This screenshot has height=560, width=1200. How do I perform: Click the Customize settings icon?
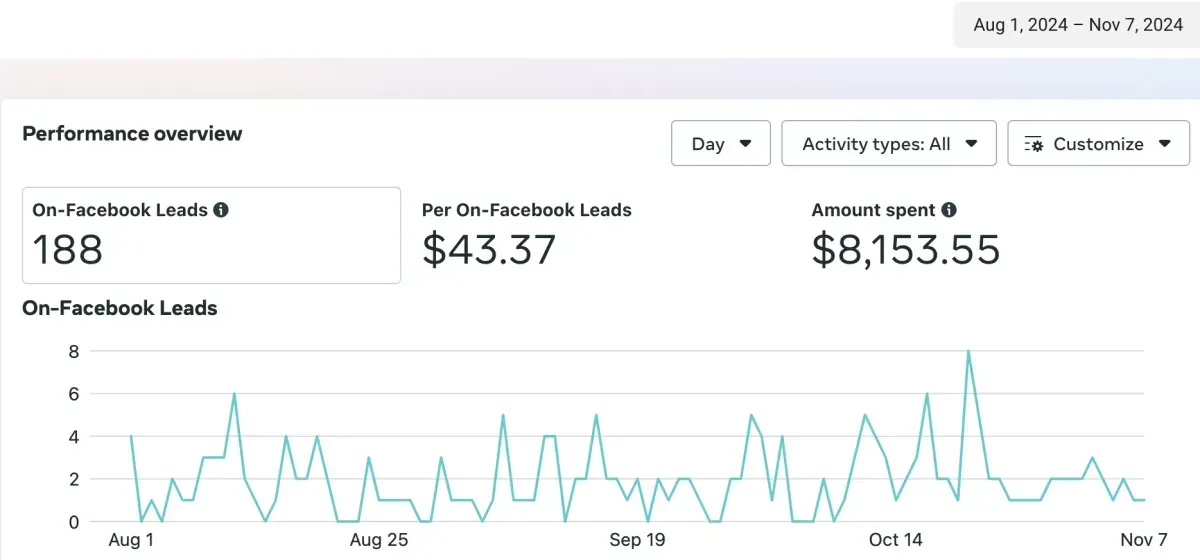[1034, 144]
